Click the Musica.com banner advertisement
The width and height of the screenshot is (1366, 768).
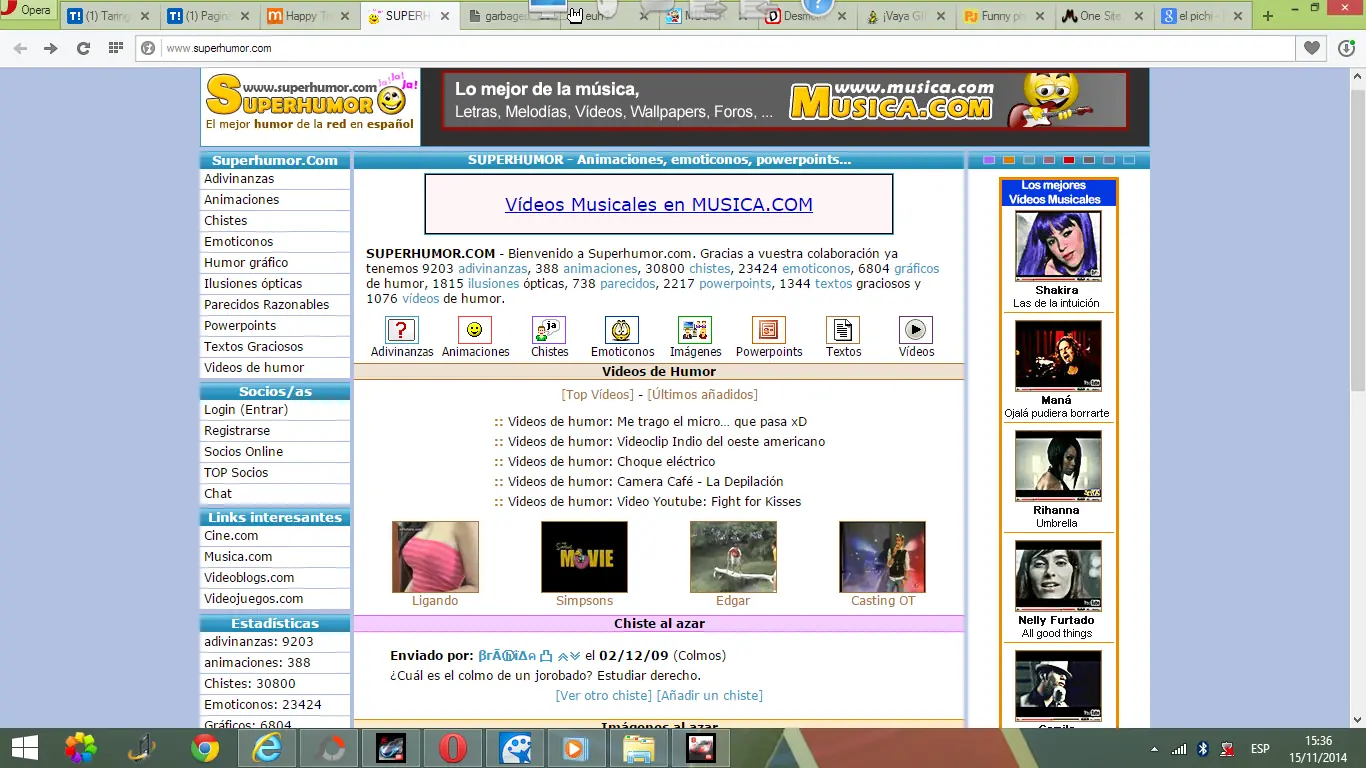point(785,100)
